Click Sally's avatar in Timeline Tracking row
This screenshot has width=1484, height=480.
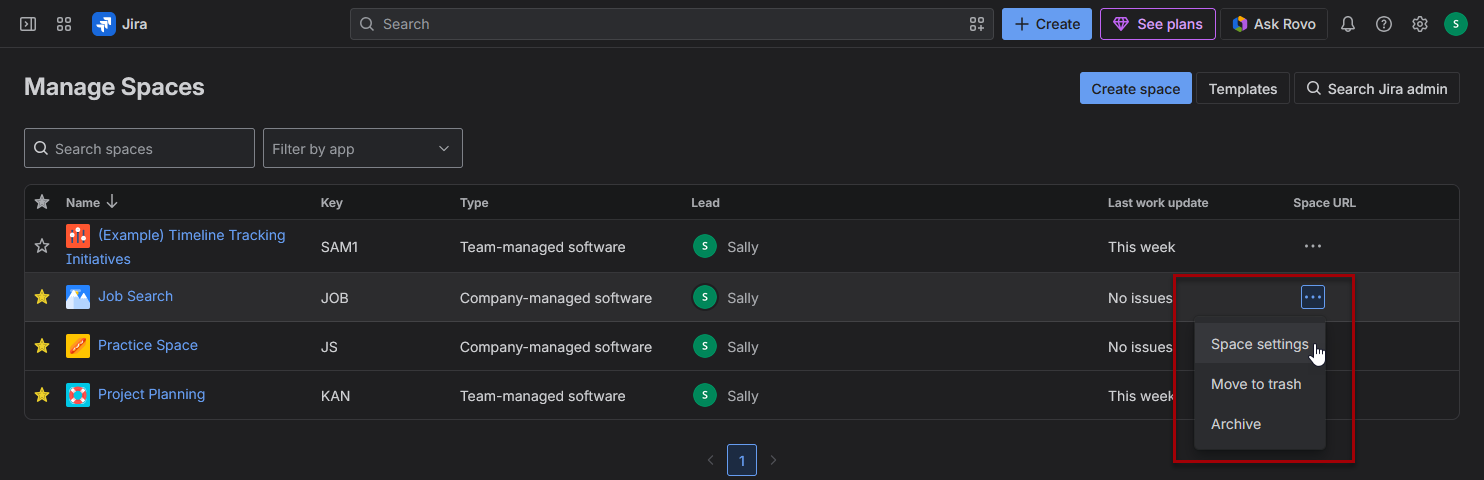coord(705,246)
